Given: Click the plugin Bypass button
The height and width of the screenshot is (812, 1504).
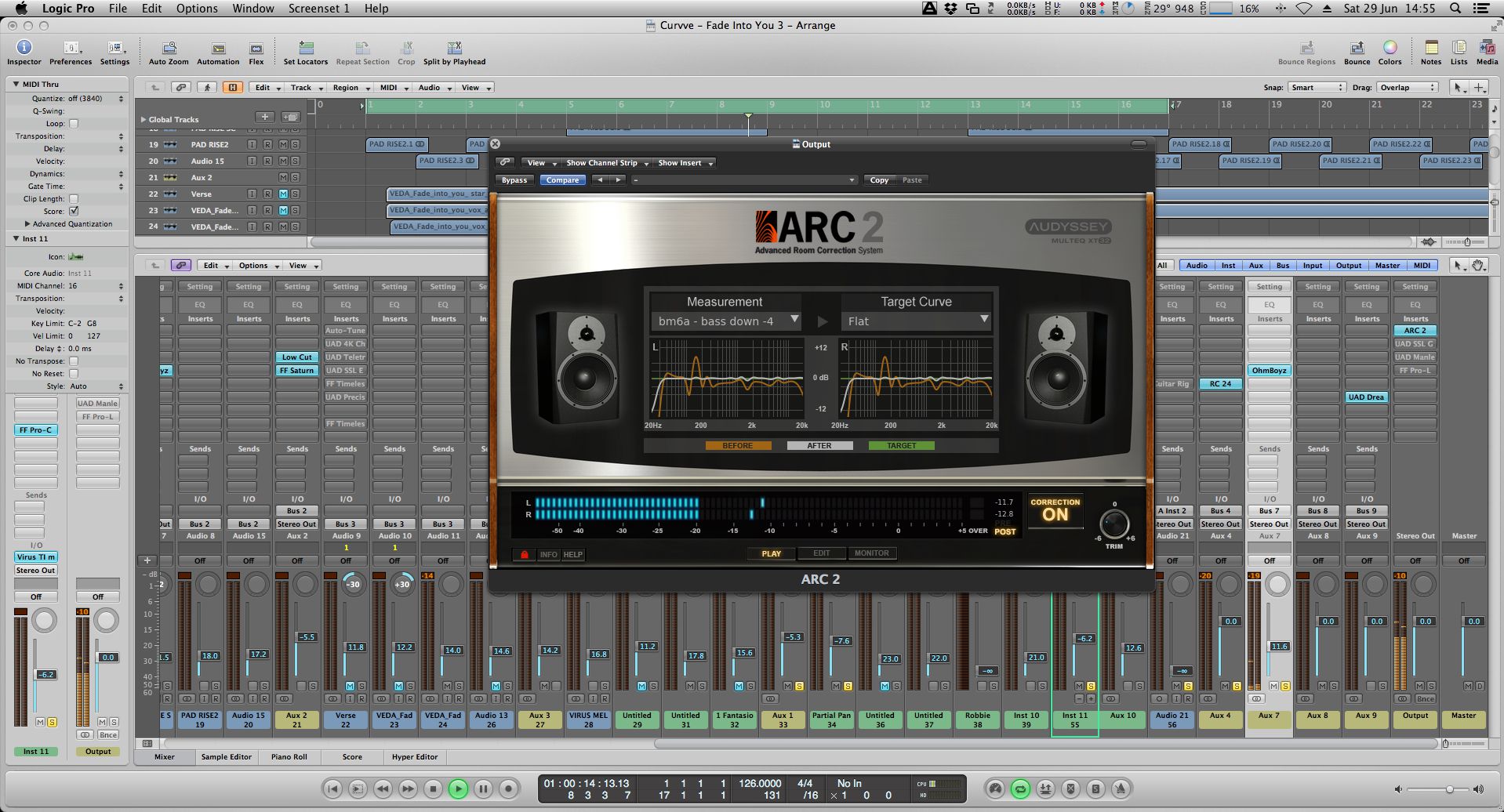Looking at the screenshot, I should [x=514, y=179].
